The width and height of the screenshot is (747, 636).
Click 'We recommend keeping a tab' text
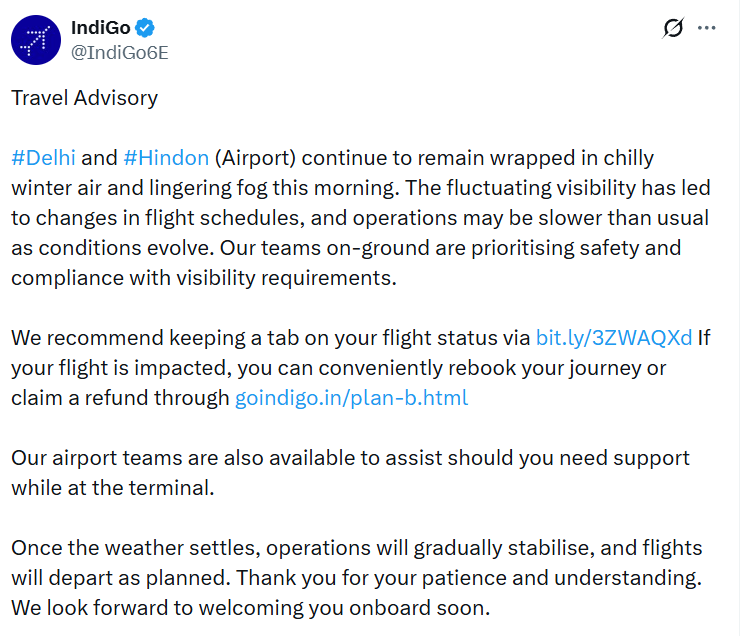point(140,338)
